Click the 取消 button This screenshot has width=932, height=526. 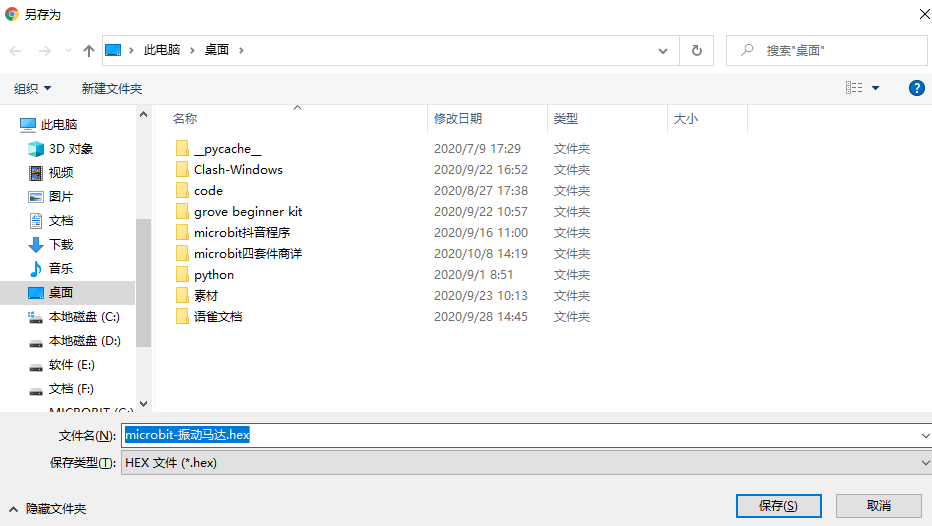[x=879, y=506]
